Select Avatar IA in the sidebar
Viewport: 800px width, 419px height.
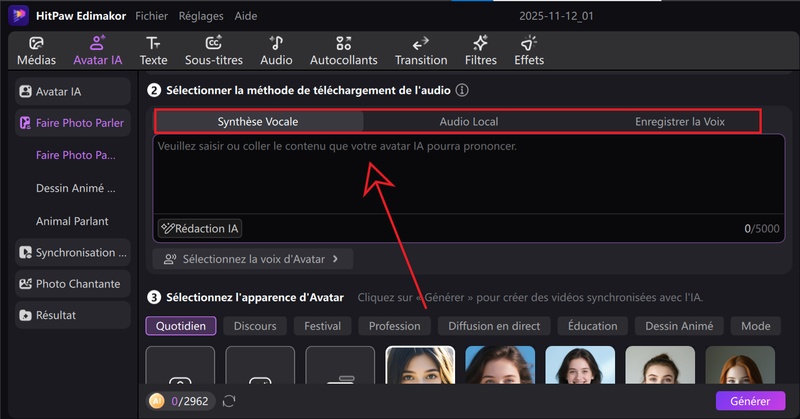tap(73, 92)
